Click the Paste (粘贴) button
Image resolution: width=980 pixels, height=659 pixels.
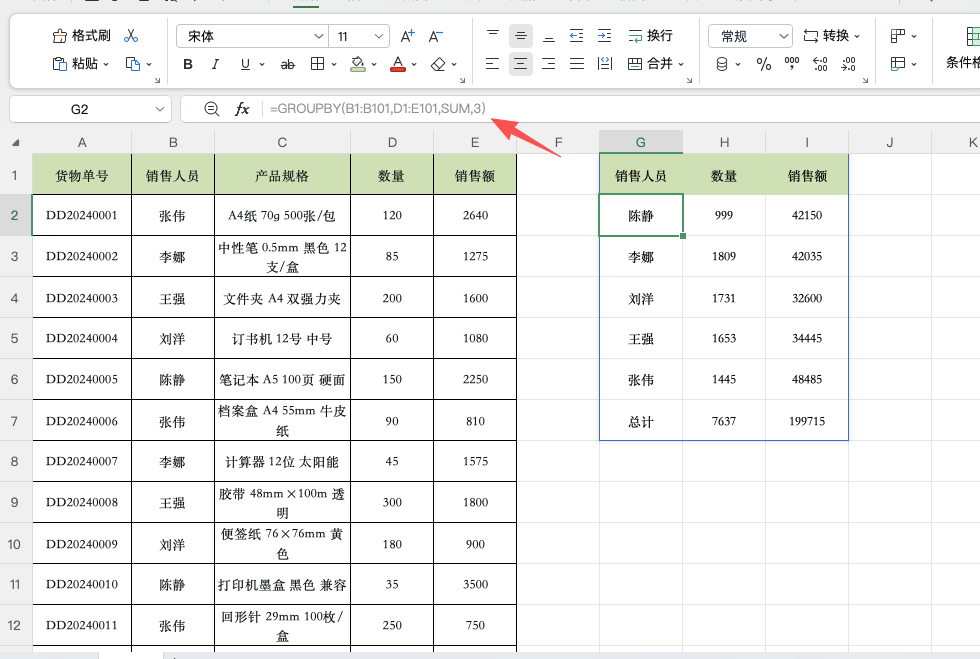tap(76, 64)
